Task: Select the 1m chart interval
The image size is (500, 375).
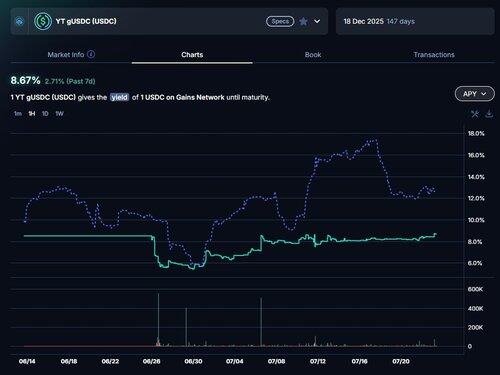Action: click(18, 114)
